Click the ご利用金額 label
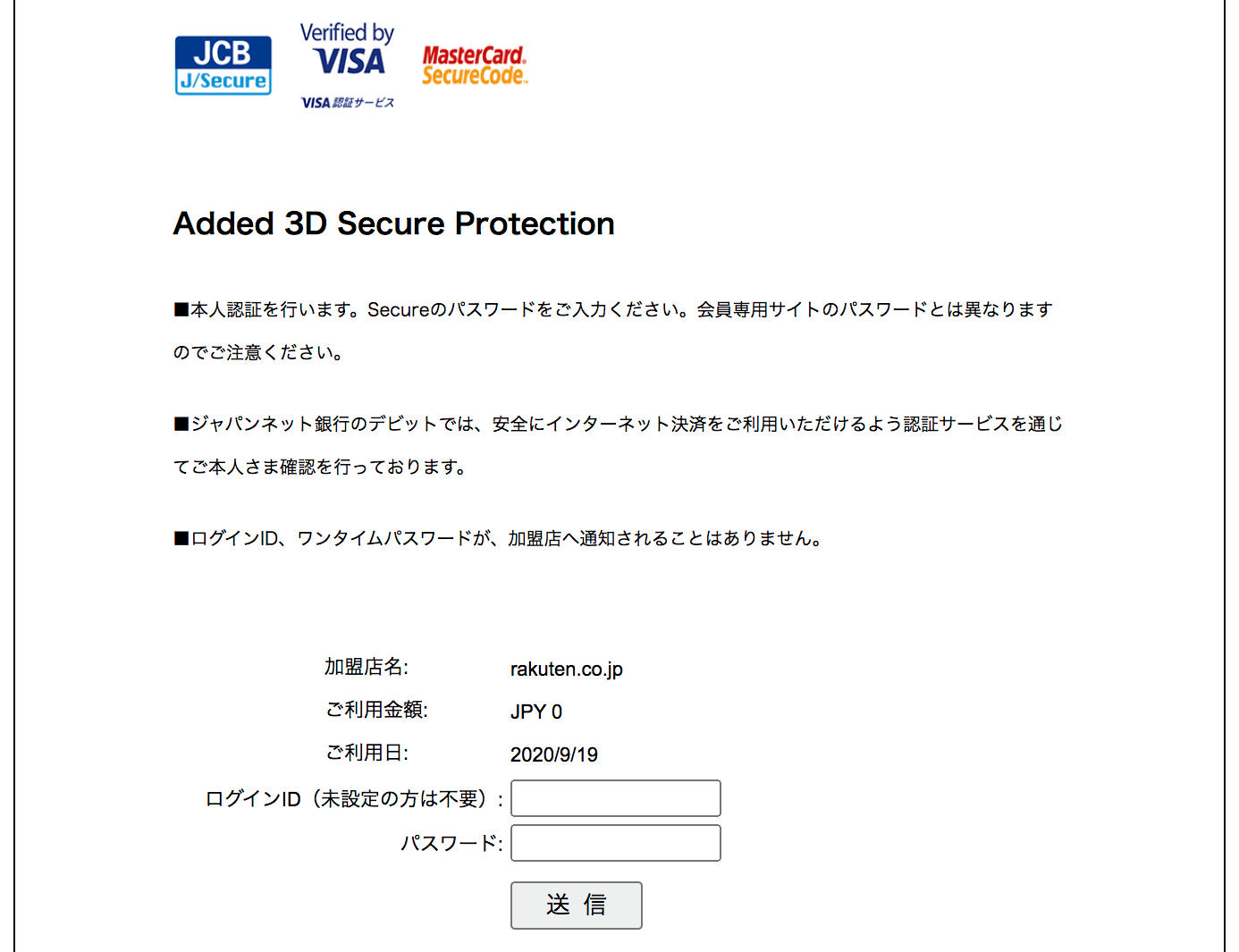 [x=376, y=710]
